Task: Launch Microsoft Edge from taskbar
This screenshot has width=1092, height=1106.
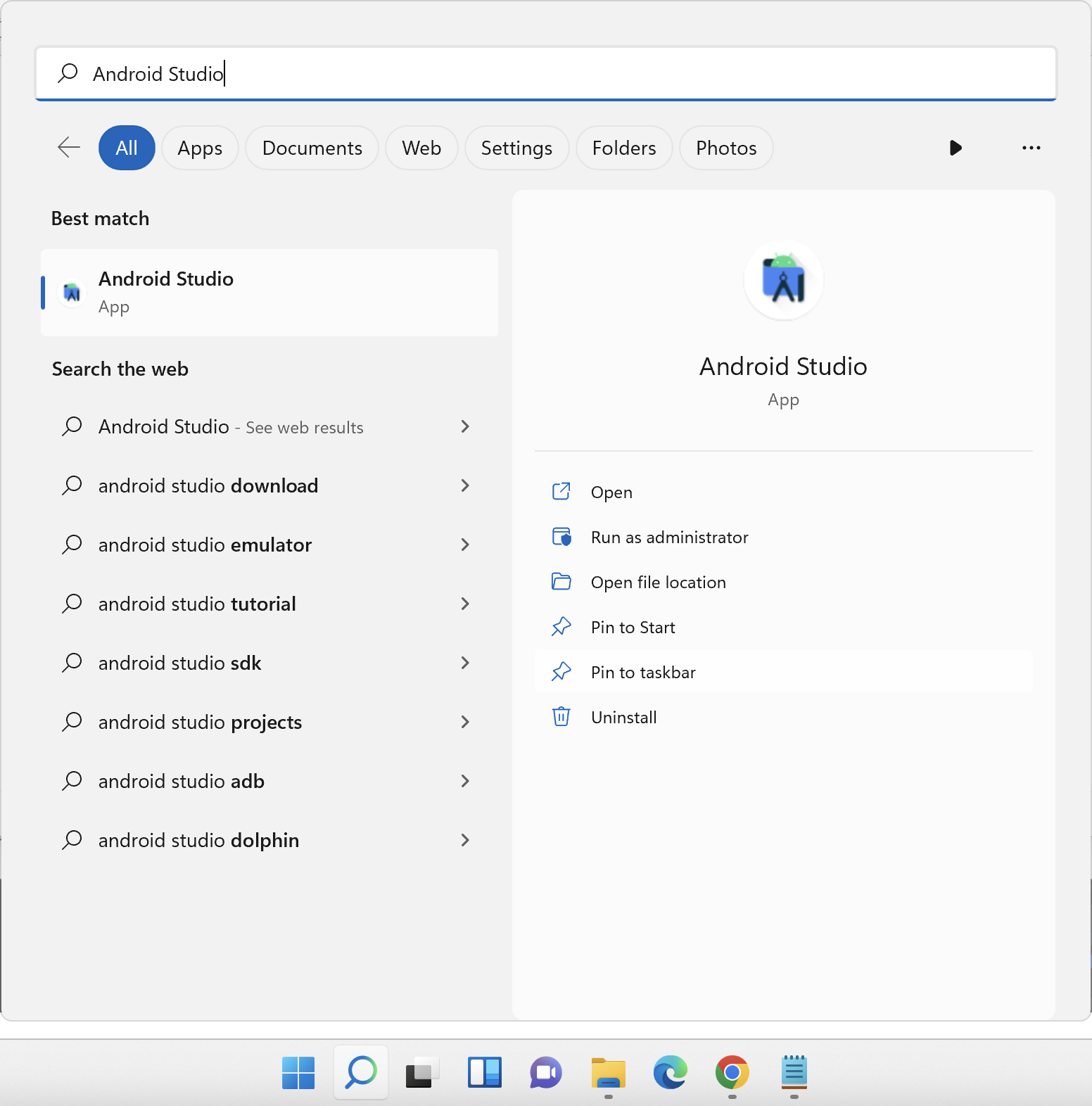Action: [670, 1073]
